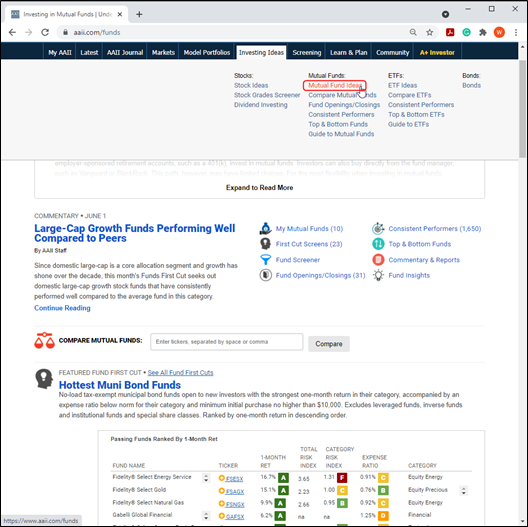Viewport: 528px width, 527px height.
Task: Open the Continue Reading link
Action: (62, 308)
